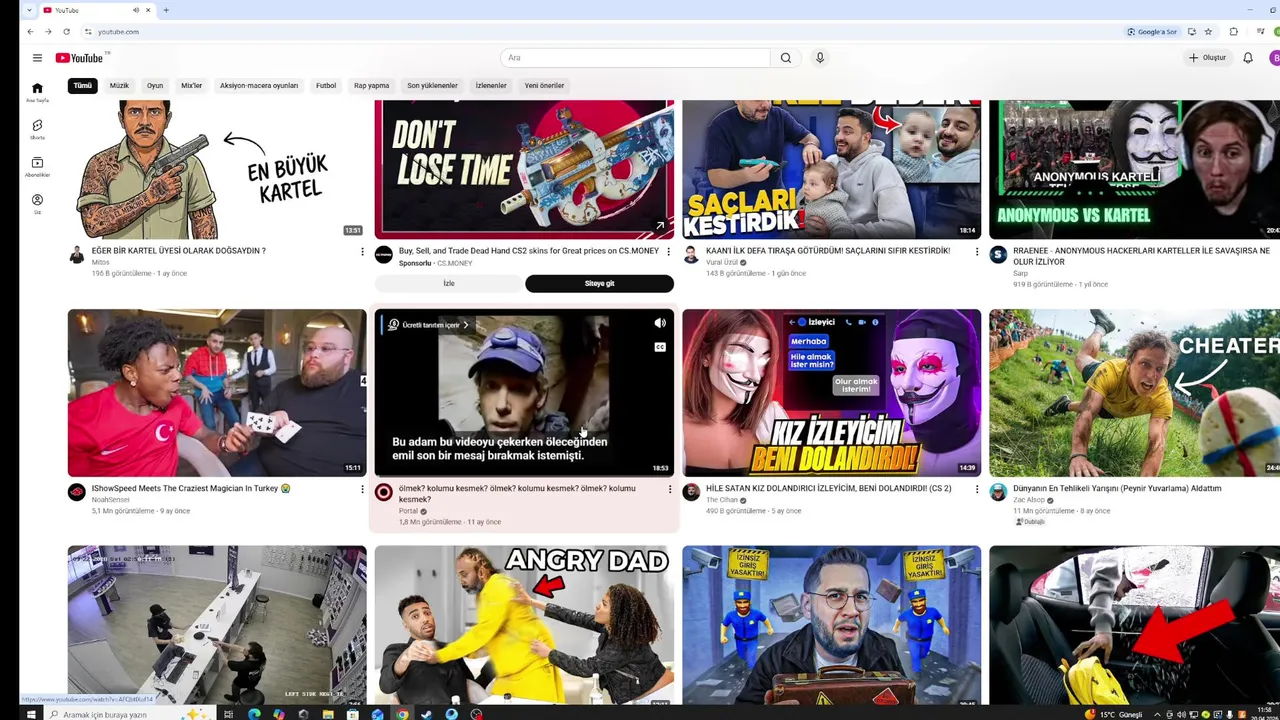Click the search magnifier button
The height and width of the screenshot is (720, 1280).
point(786,58)
